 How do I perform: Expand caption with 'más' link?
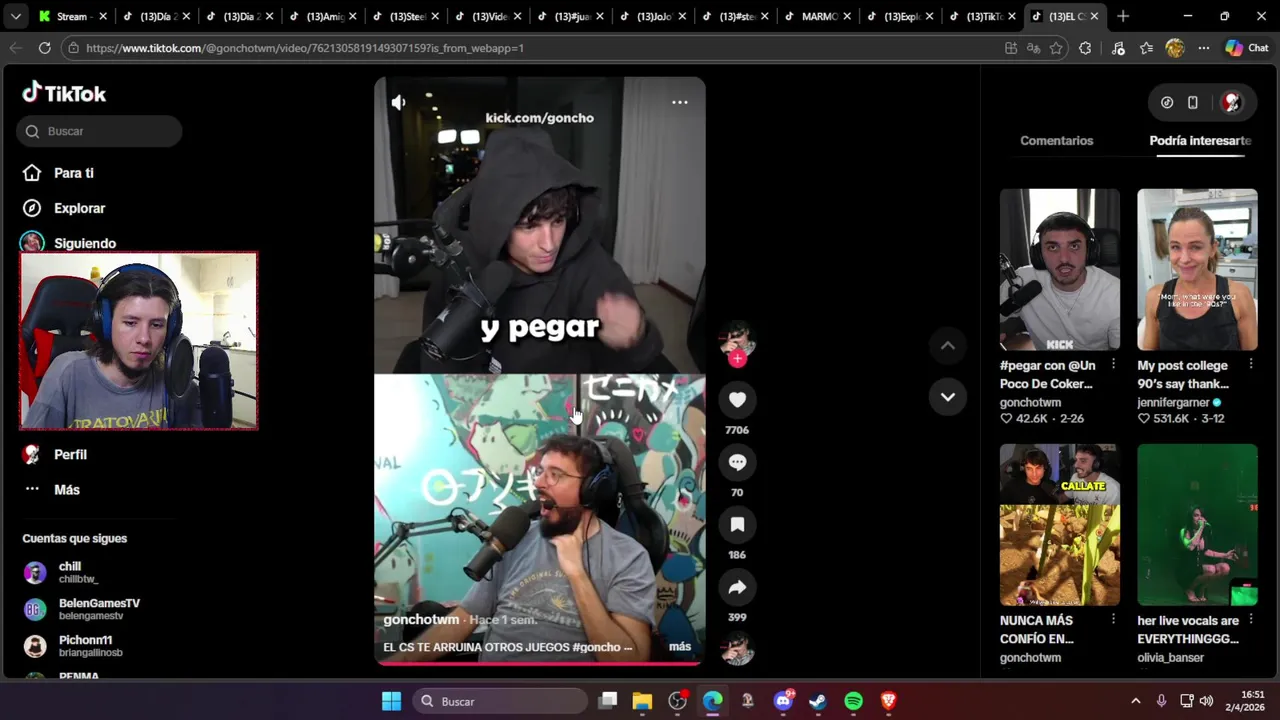pyautogui.click(x=680, y=647)
